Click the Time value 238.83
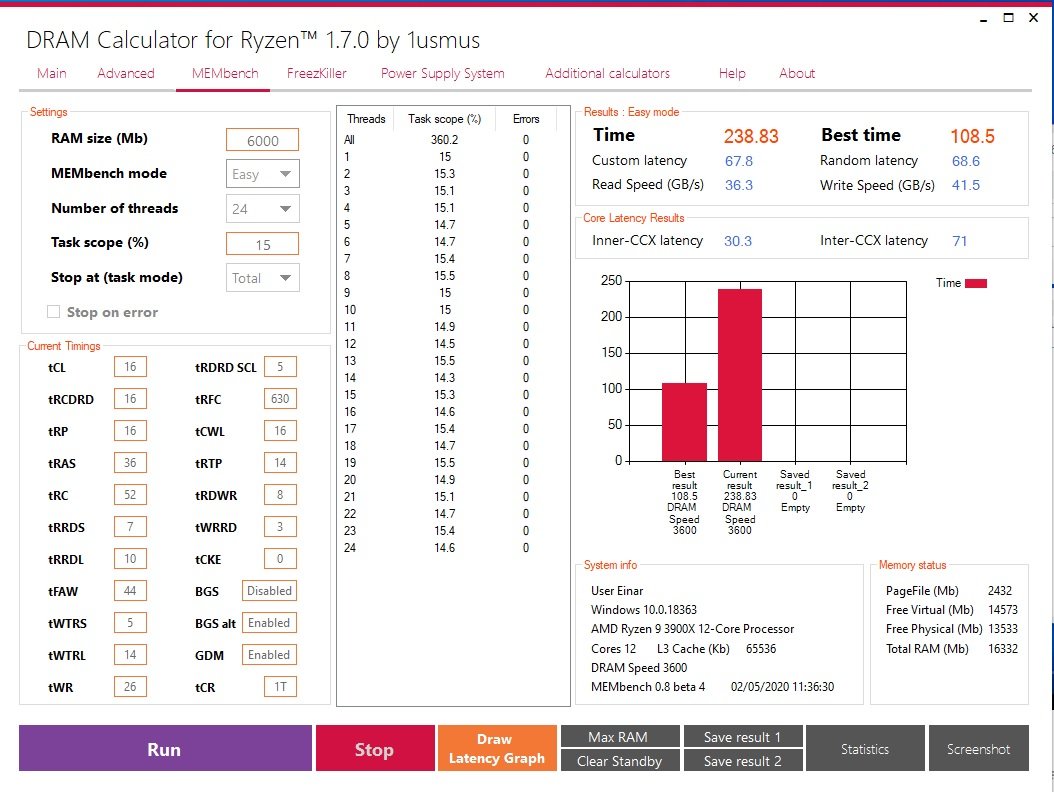1054x792 pixels. click(751, 136)
